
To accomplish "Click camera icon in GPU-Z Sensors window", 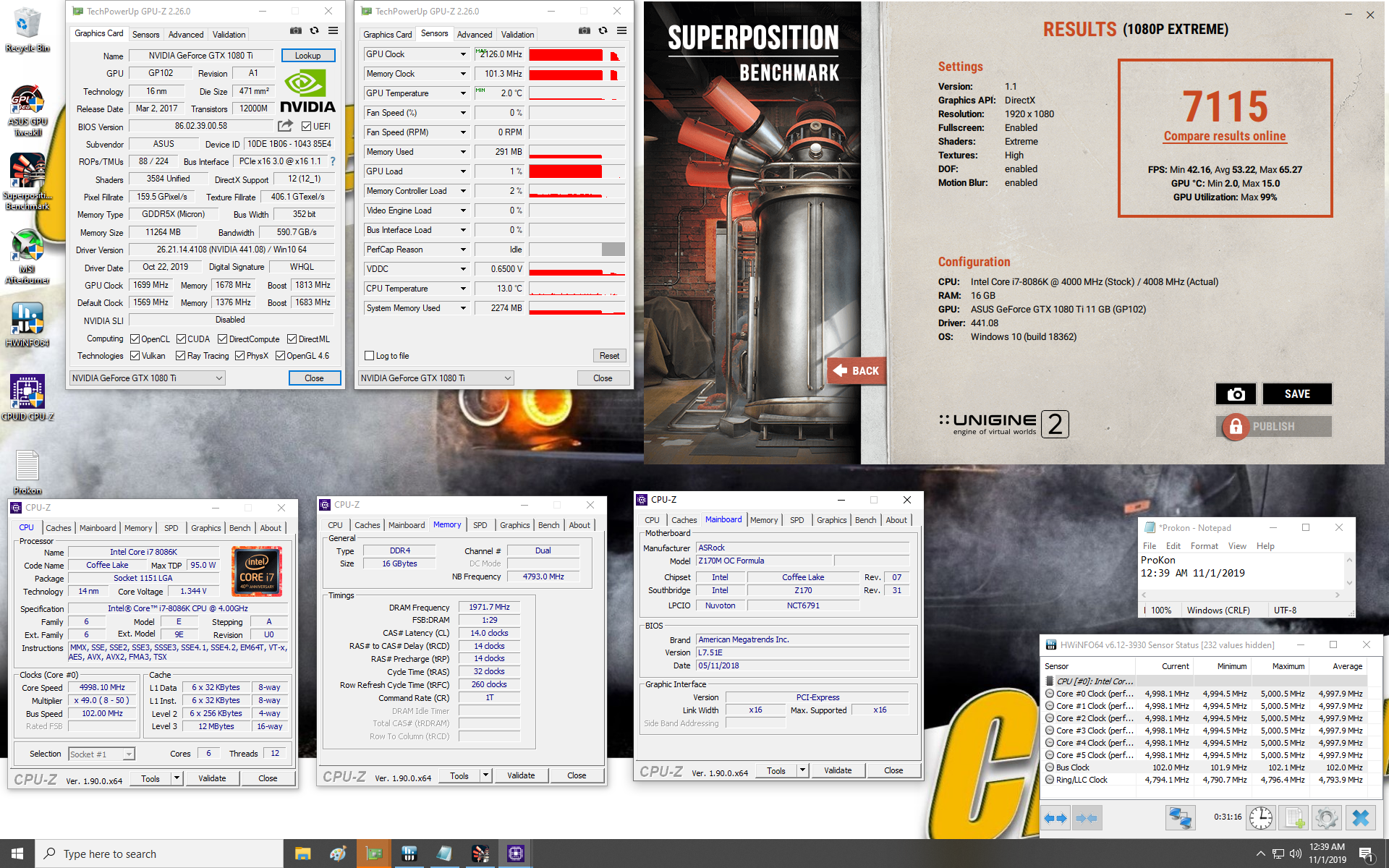I will 584,31.
